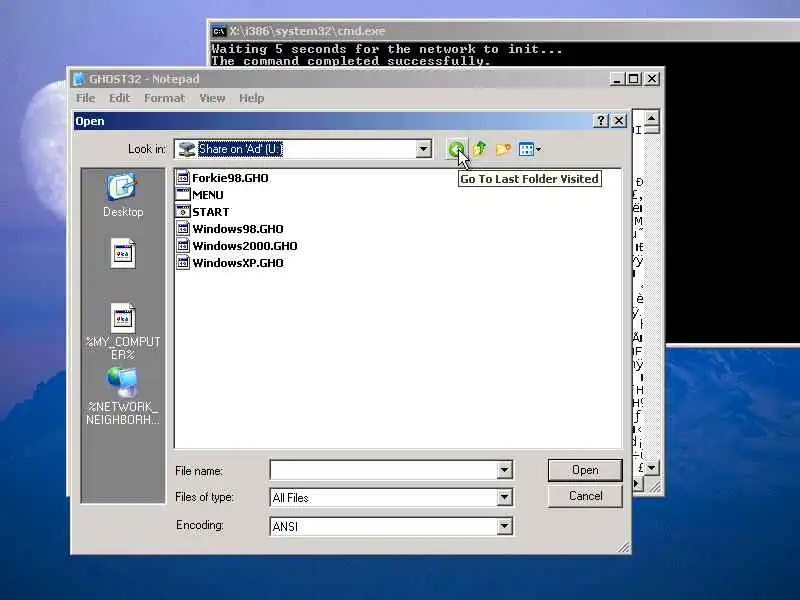800x600 pixels.
Task: Click the Desktop shortcut in places bar
Action: (123, 195)
